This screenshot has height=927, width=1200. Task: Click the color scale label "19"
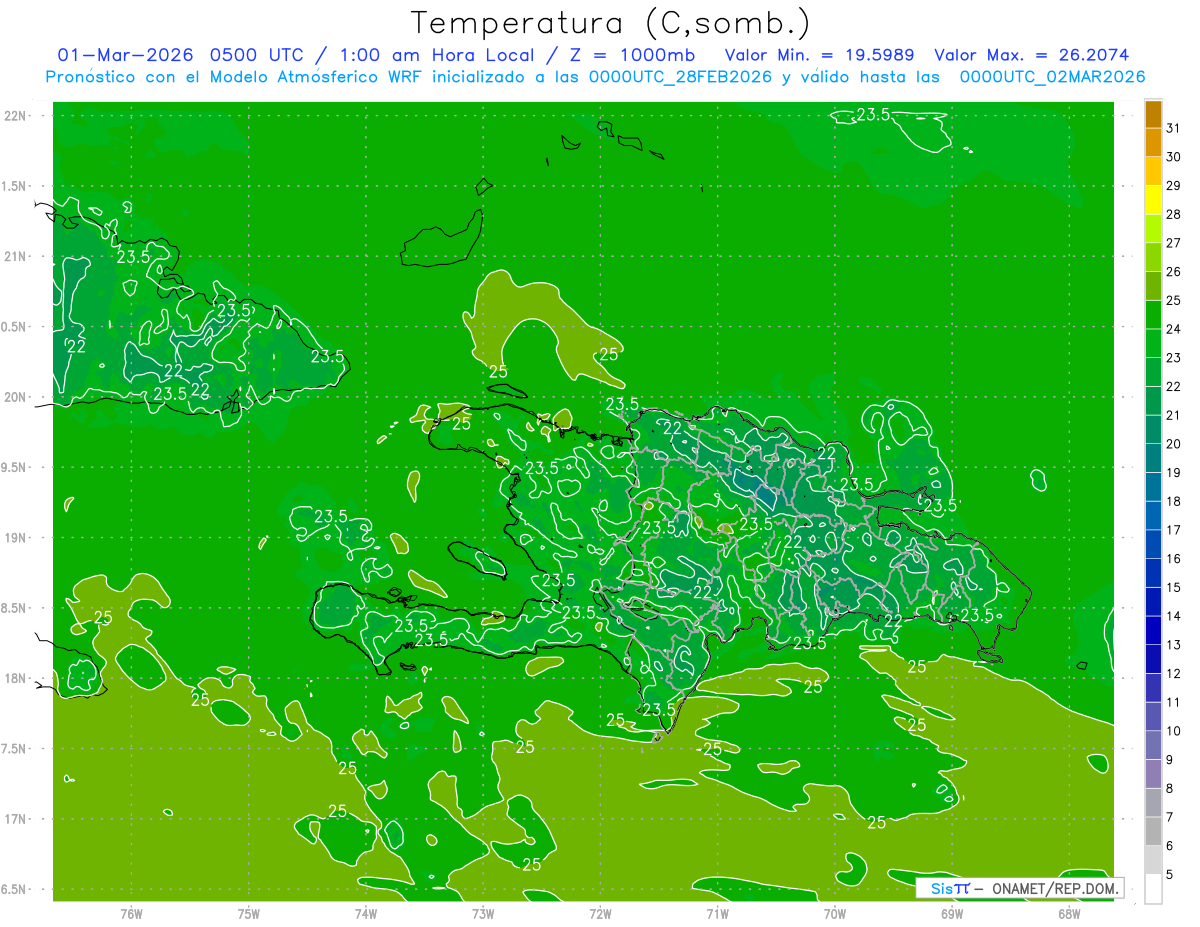tap(1174, 473)
